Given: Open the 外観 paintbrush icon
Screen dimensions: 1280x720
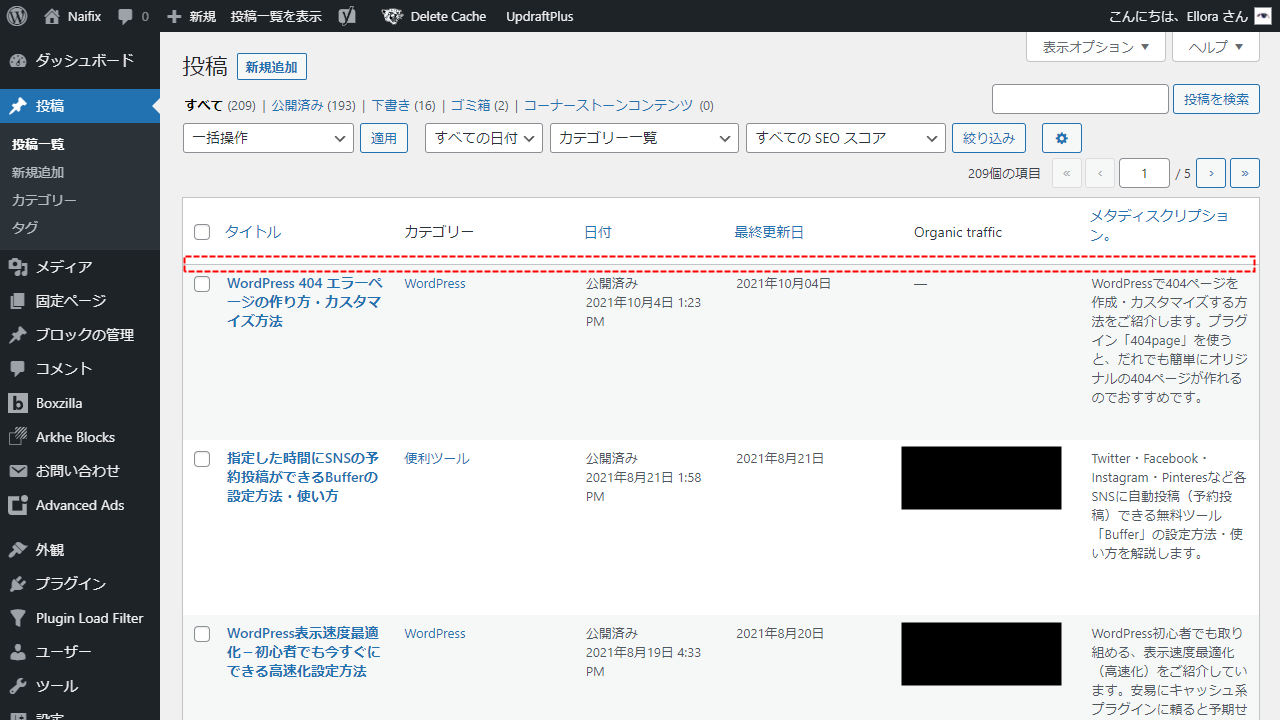Looking at the screenshot, I should [x=17, y=550].
